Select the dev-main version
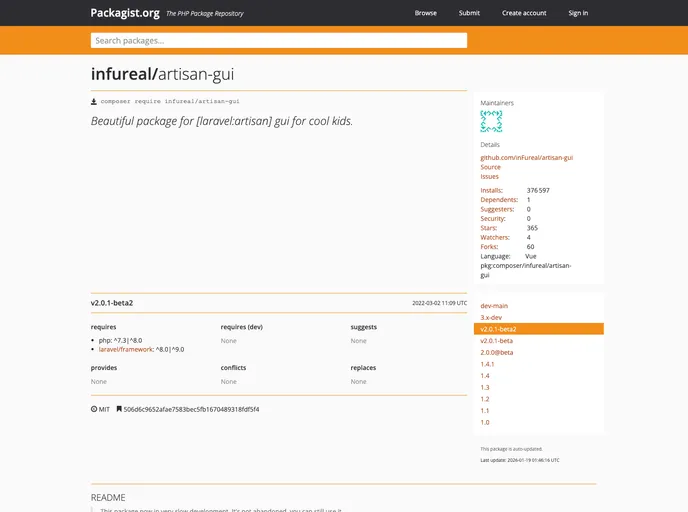Viewport: 688px width, 512px height. click(494, 306)
